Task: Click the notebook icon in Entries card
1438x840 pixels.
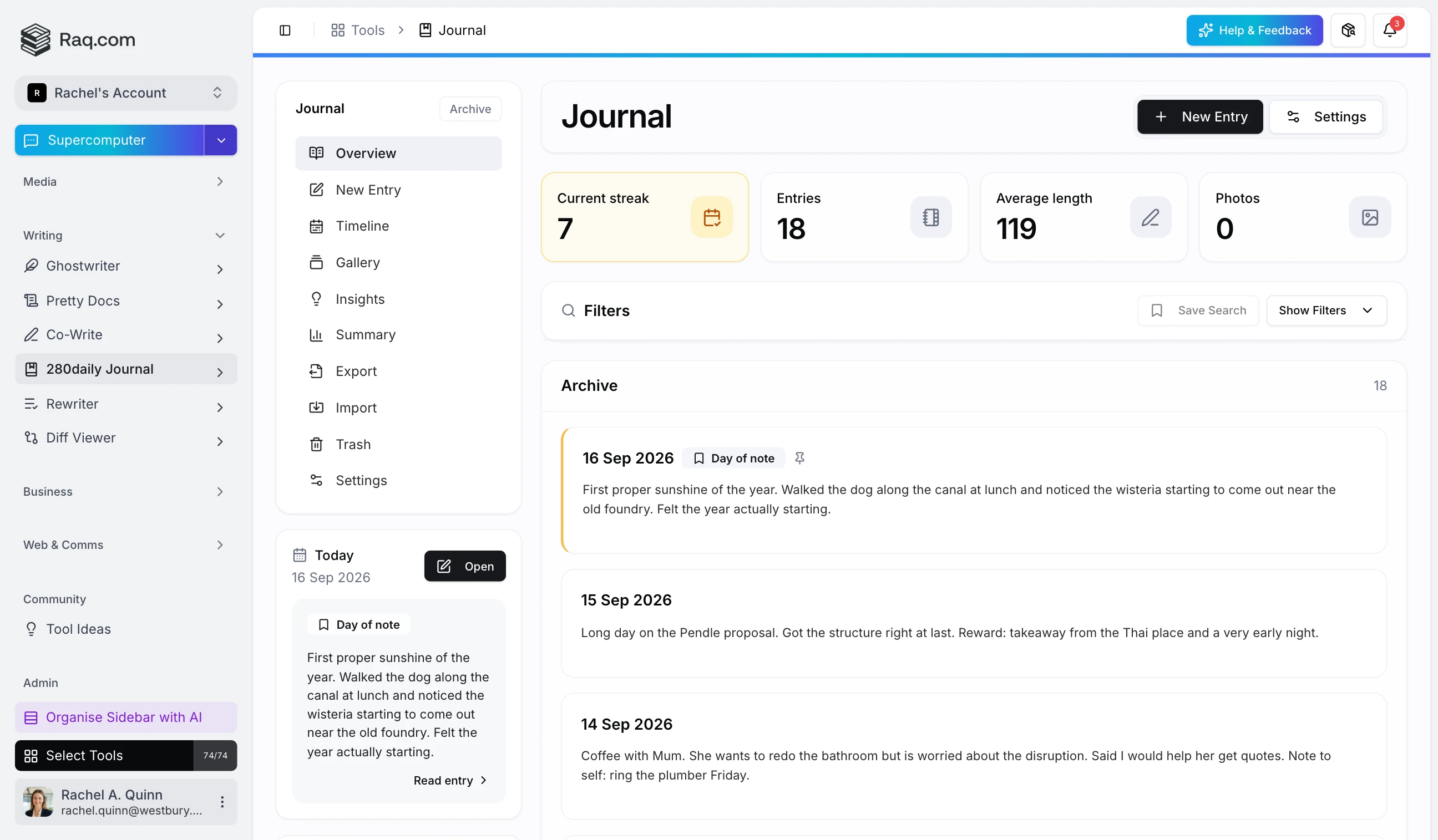Action: [x=931, y=217]
